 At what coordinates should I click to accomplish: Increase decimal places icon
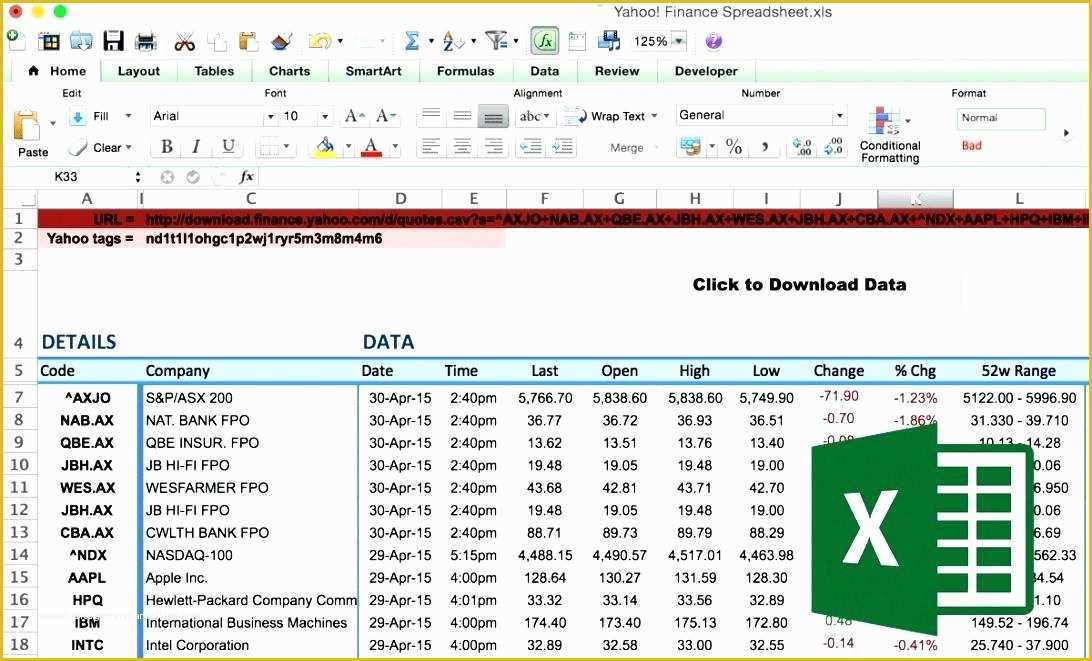pos(802,147)
